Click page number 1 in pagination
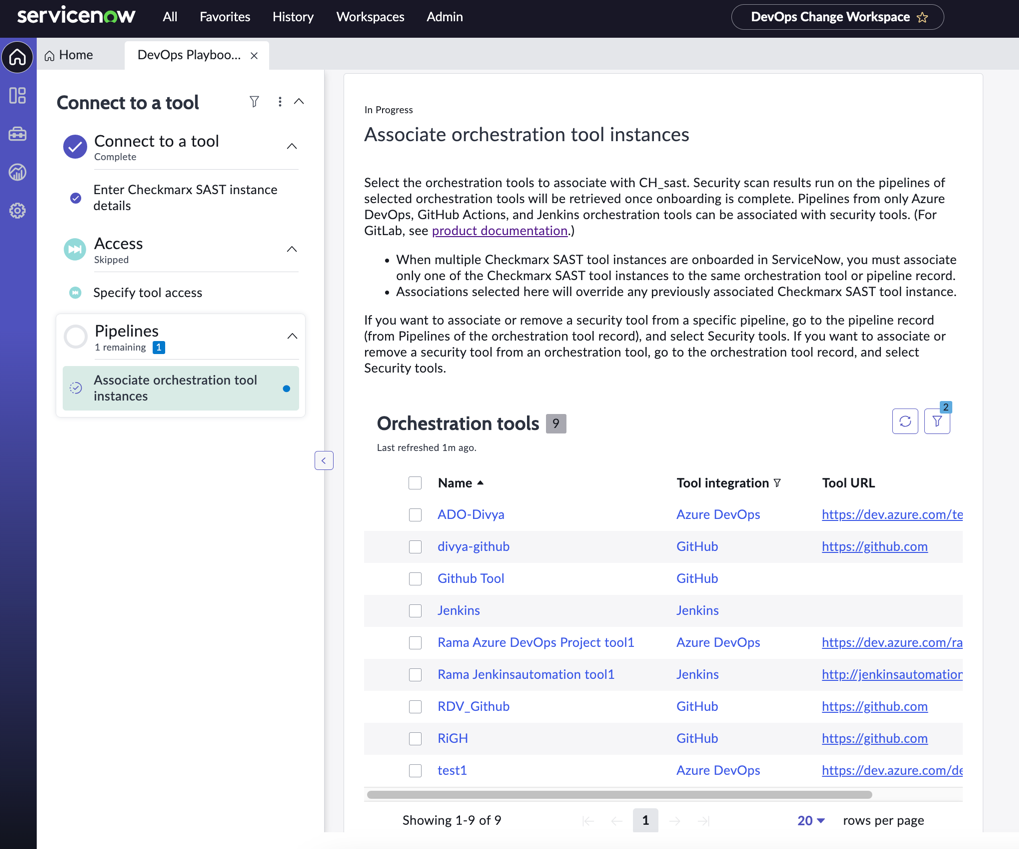Viewport: 1019px width, 849px height. (x=645, y=820)
